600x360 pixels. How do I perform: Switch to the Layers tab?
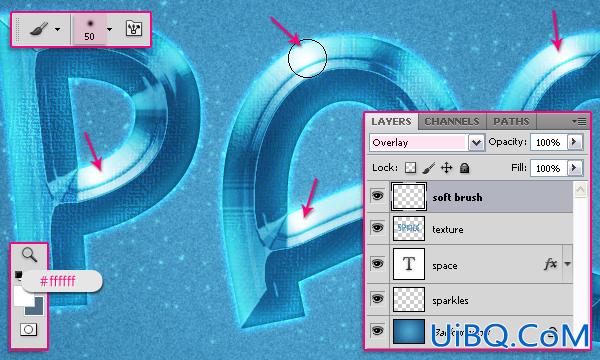click(391, 122)
